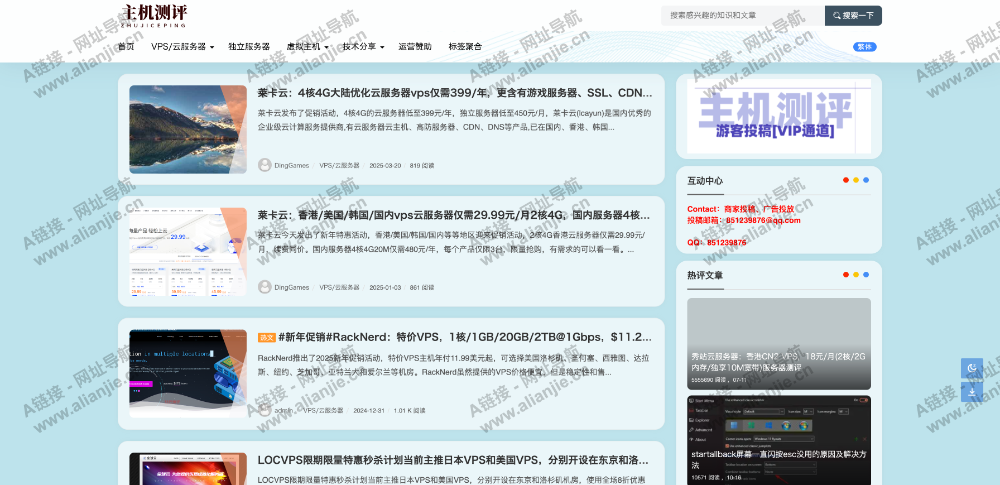Toggle dark mode with the moon icon

pyautogui.click(x=971, y=368)
